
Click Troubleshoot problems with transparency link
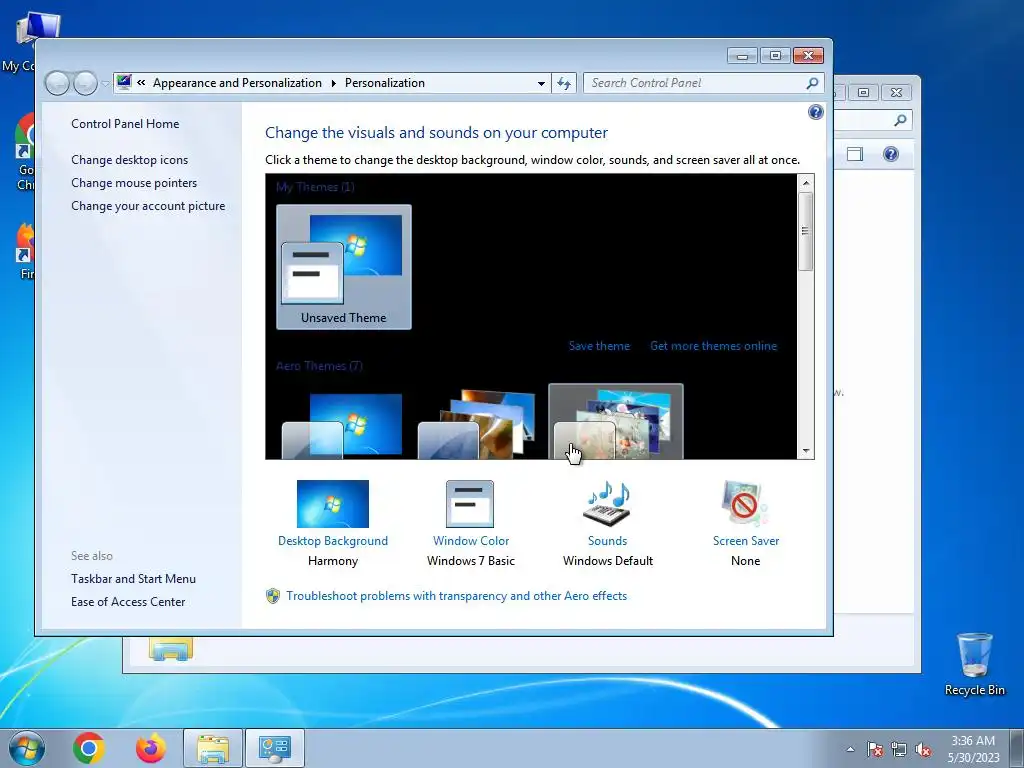(456, 596)
